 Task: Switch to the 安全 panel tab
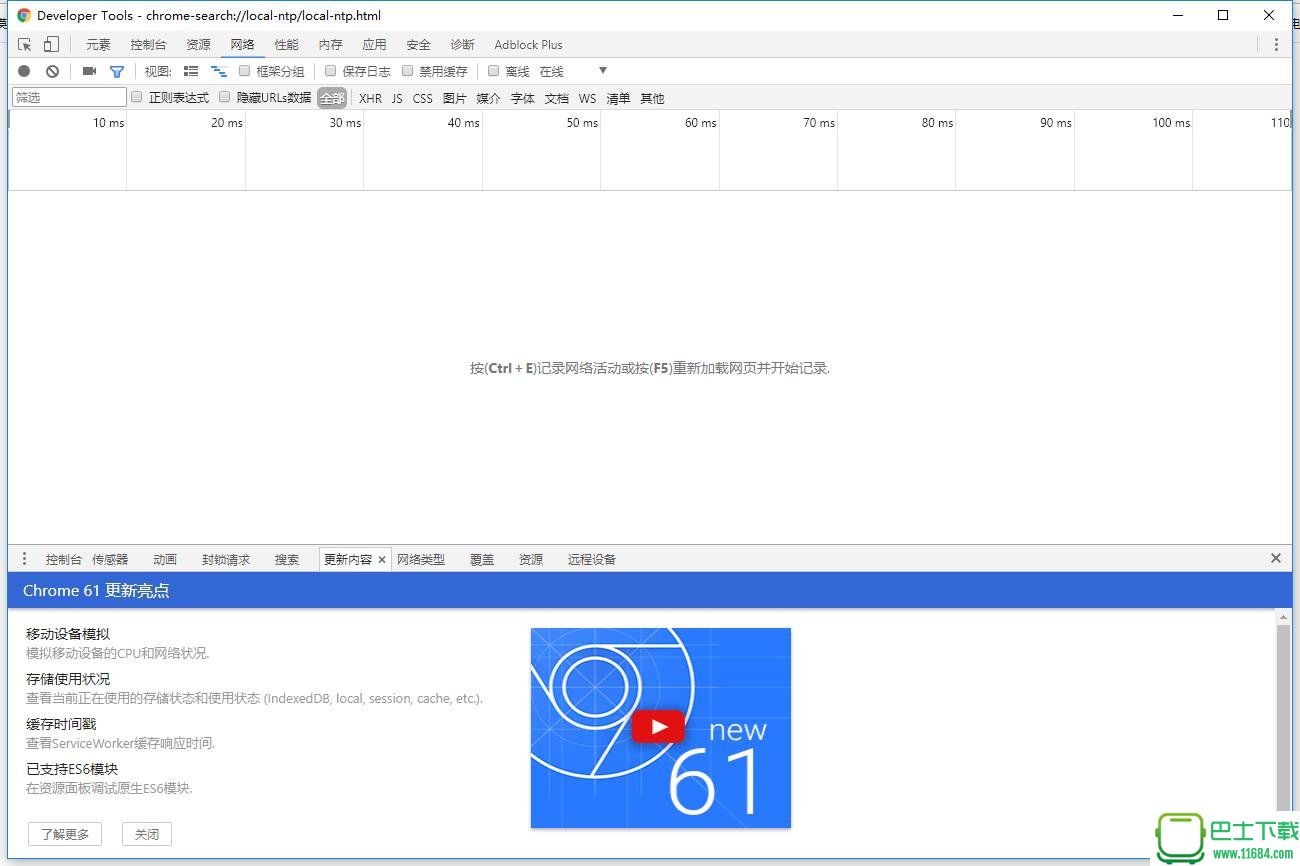418,45
